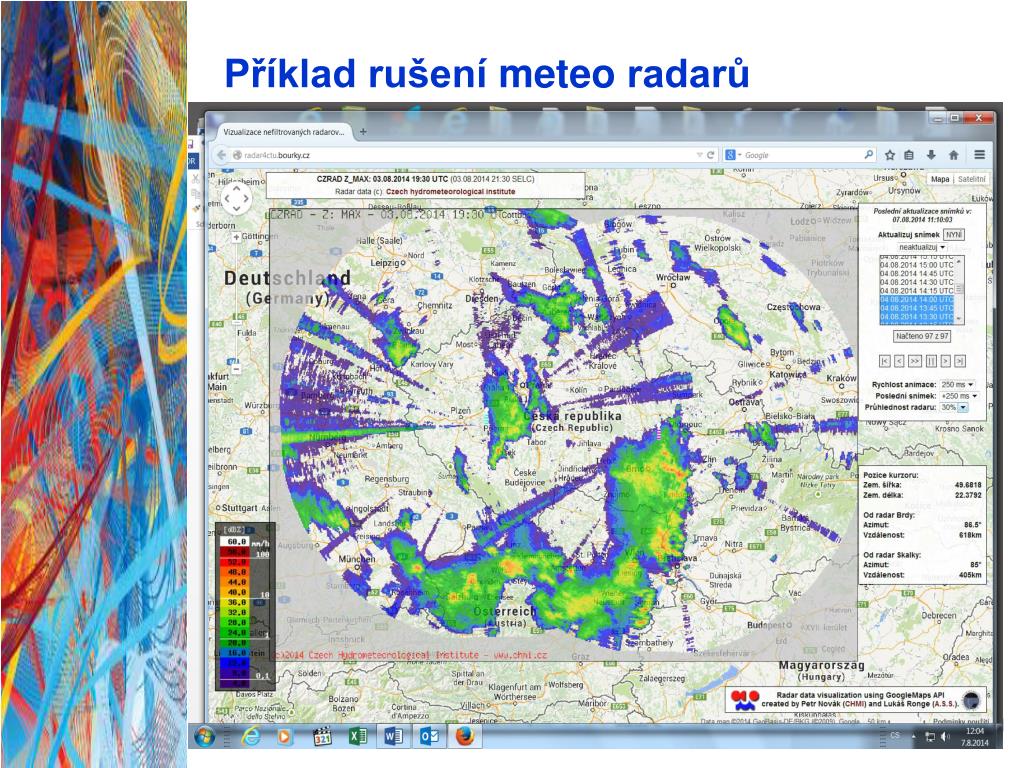Select frame 04.08.2014 14:45 UTC

[x=916, y=274]
